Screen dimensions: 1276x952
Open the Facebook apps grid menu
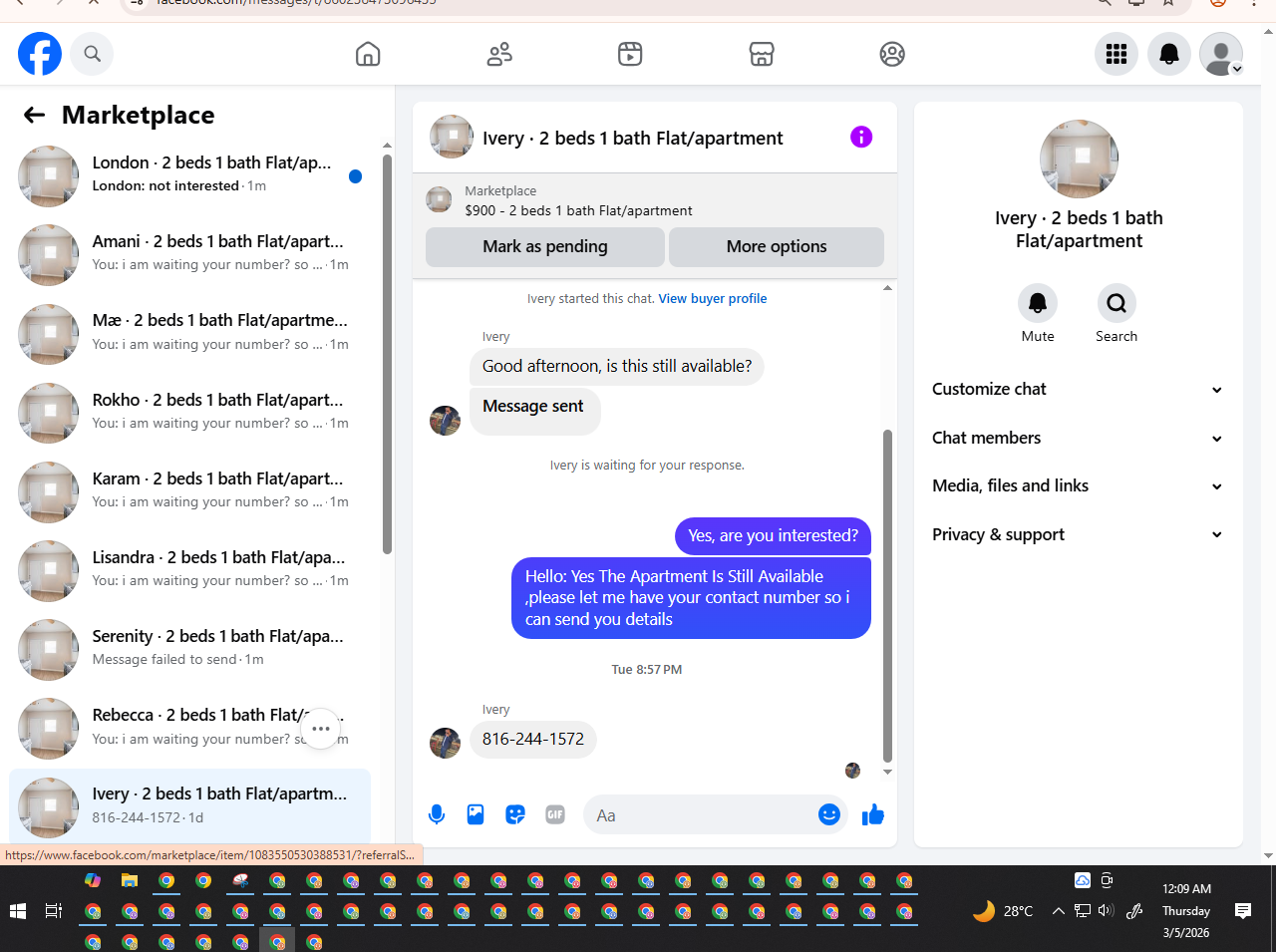click(x=1116, y=54)
